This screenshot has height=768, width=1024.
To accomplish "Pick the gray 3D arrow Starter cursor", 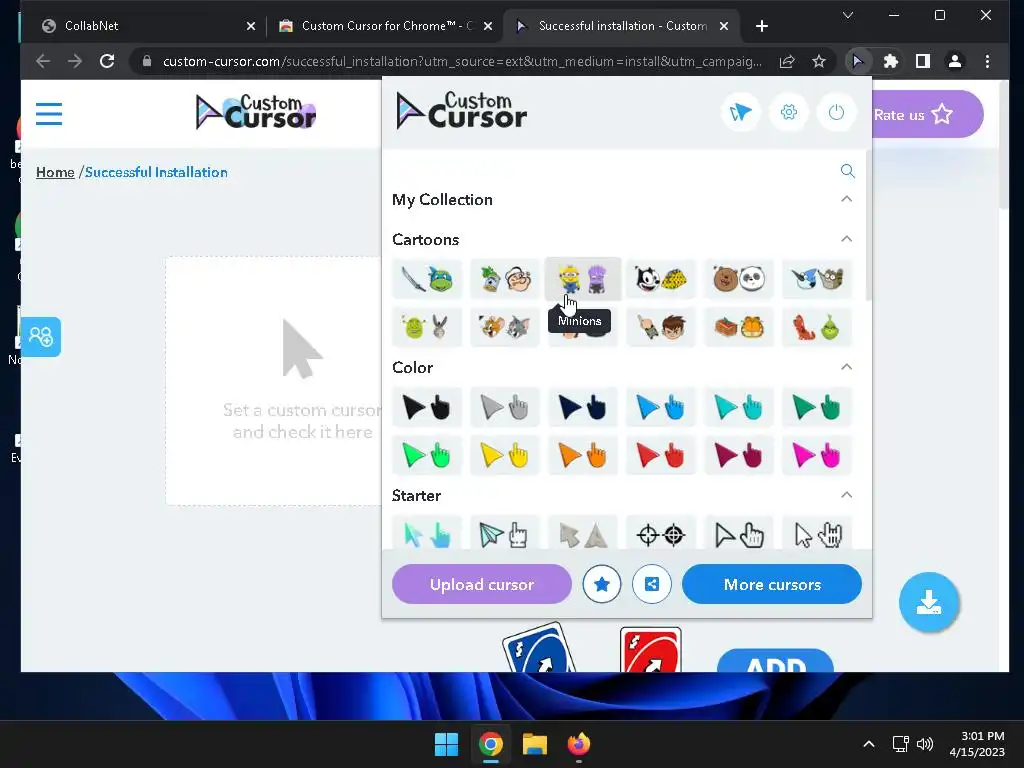I will [583, 534].
